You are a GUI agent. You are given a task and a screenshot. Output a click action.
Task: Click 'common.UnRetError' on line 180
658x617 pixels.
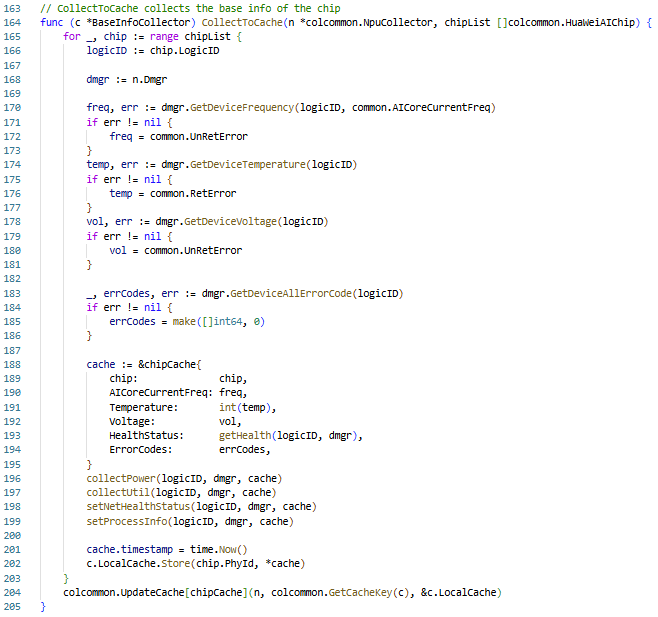coord(193,251)
